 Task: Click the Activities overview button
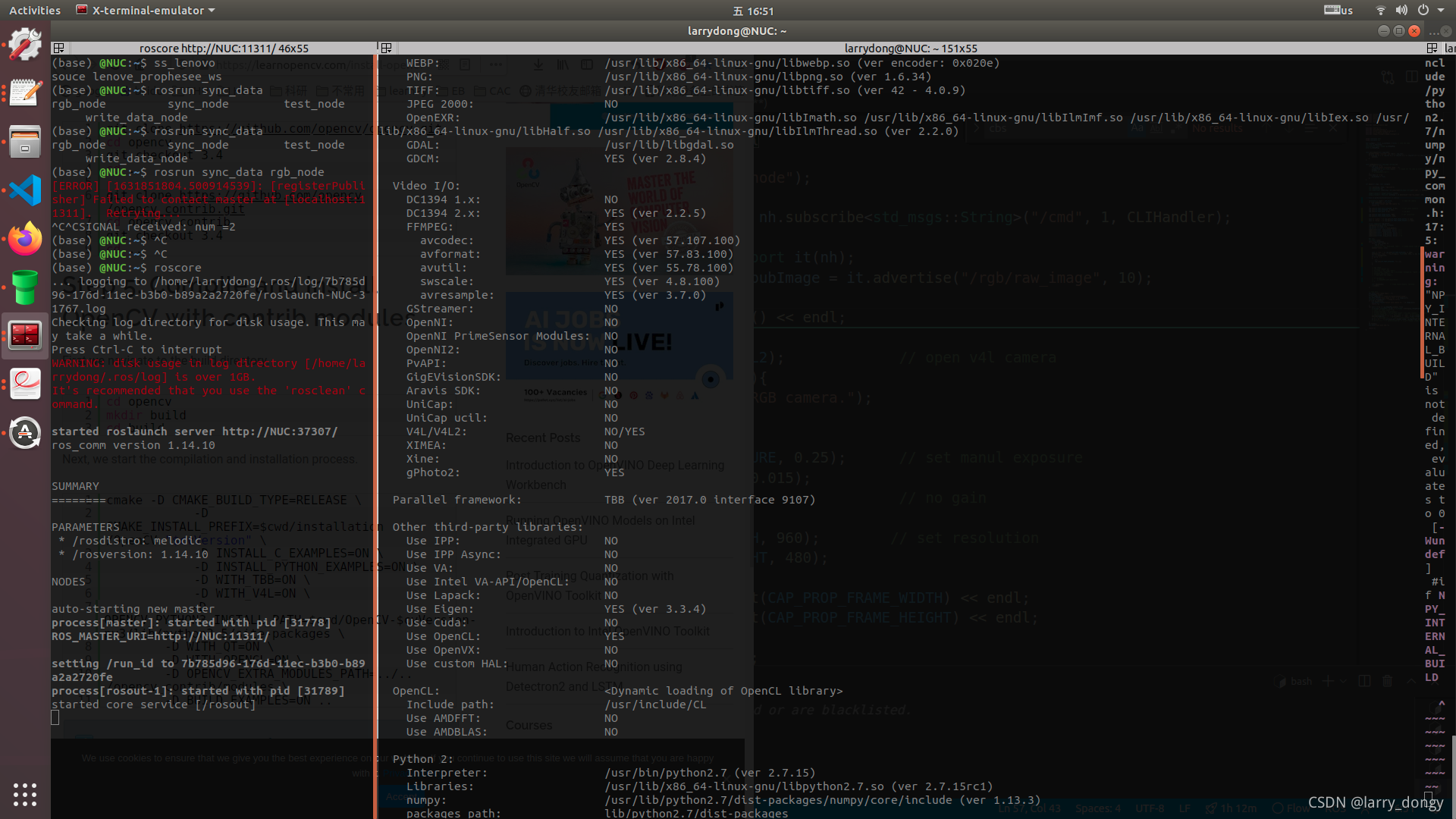[34, 11]
